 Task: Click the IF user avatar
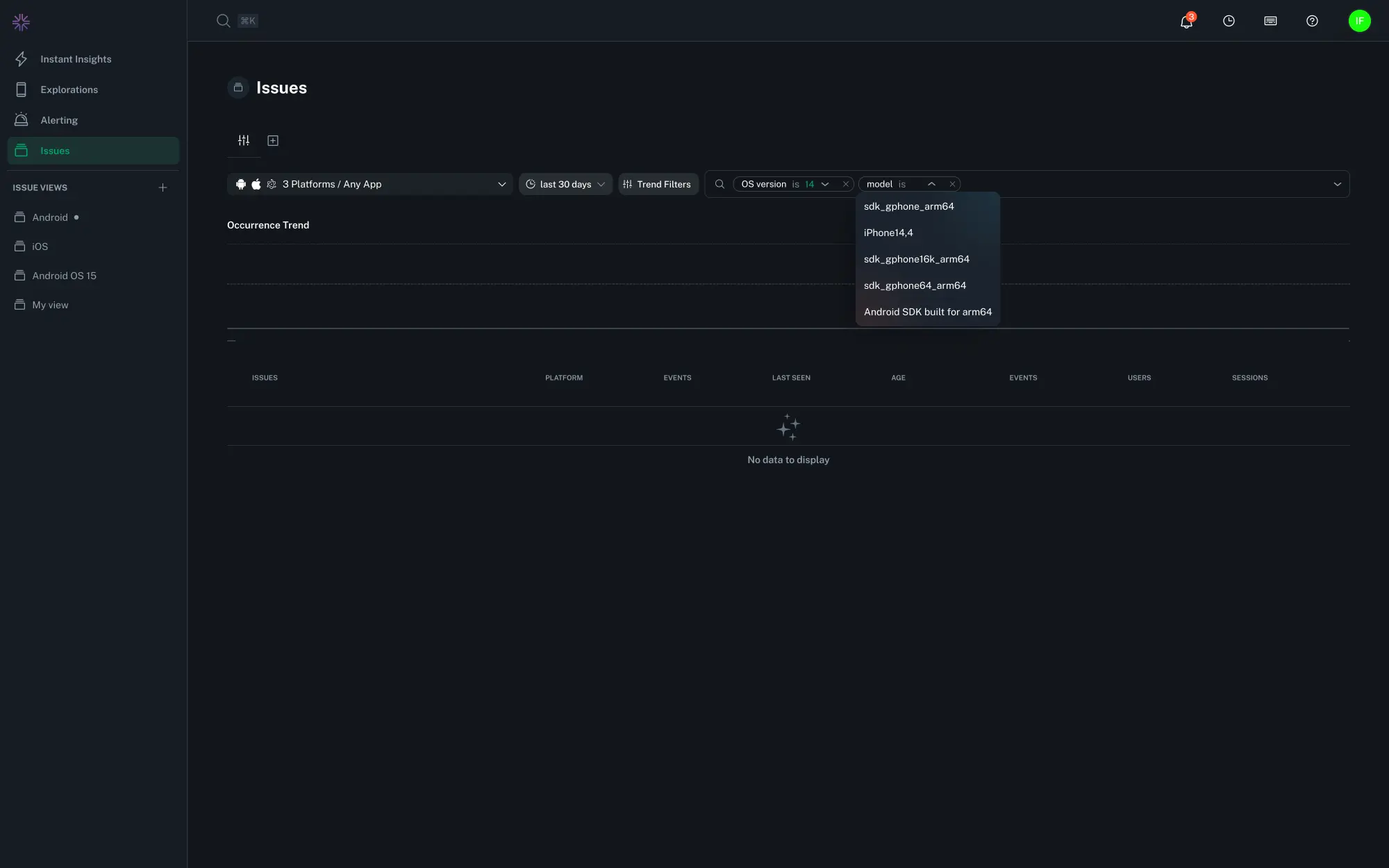tap(1359, 21)
